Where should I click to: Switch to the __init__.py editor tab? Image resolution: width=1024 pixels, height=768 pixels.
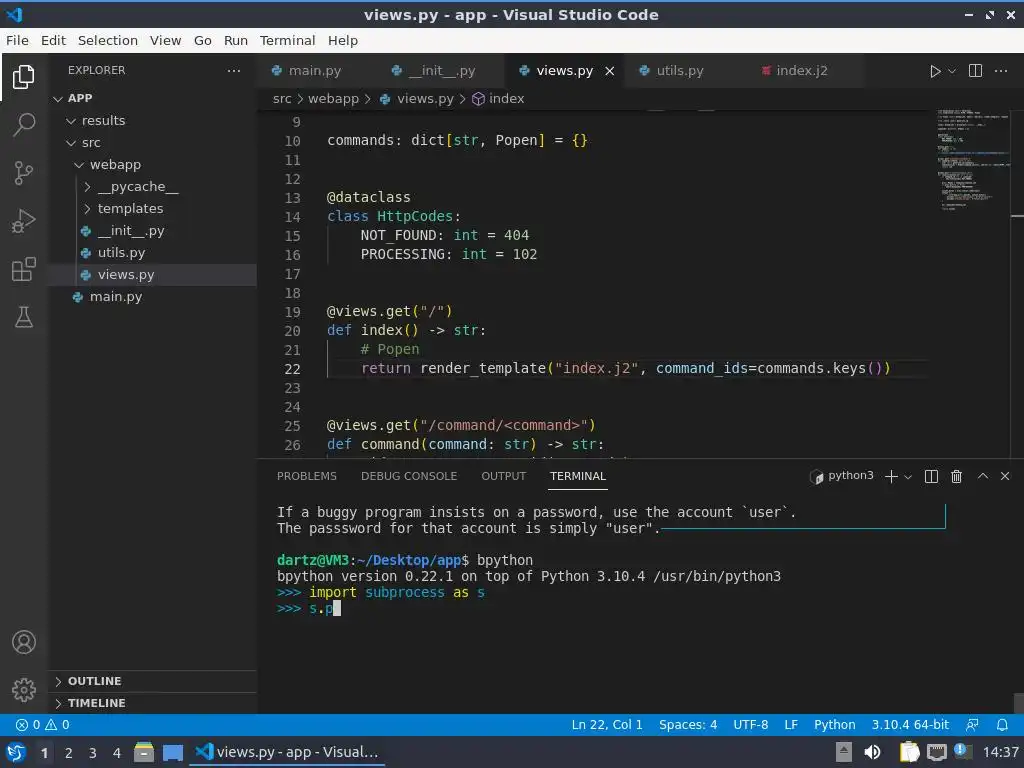442,71
